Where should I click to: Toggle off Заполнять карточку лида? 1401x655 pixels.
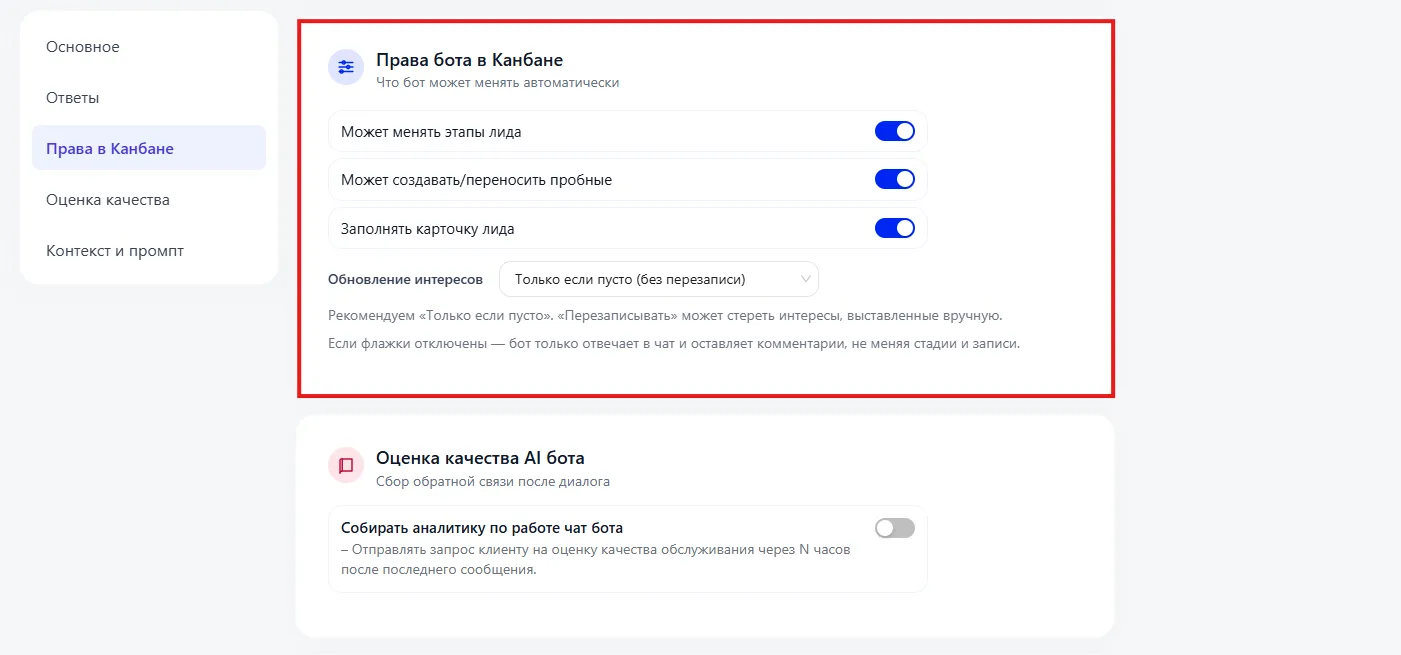[x=895, y=228]
